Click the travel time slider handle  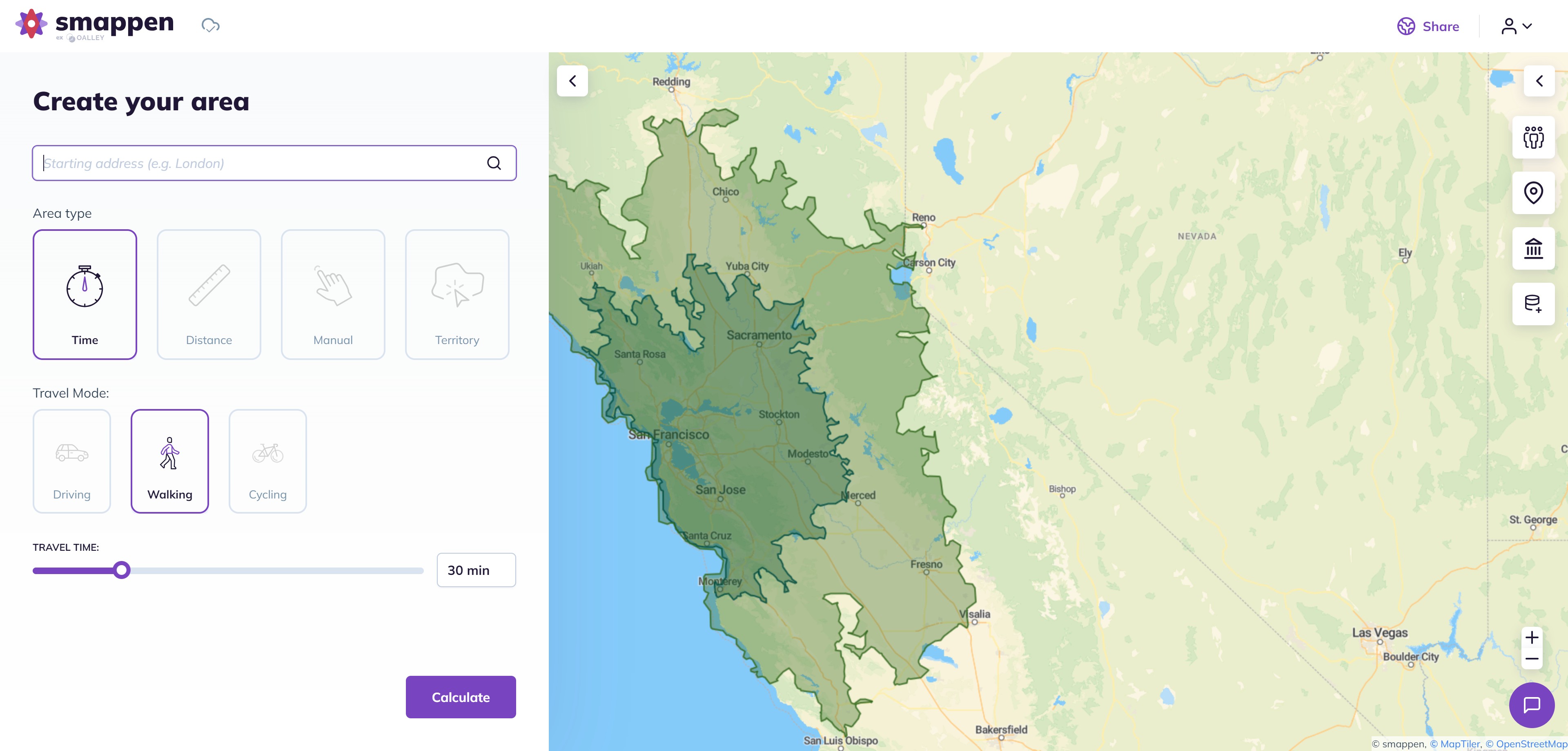click(x=122, y=570)
